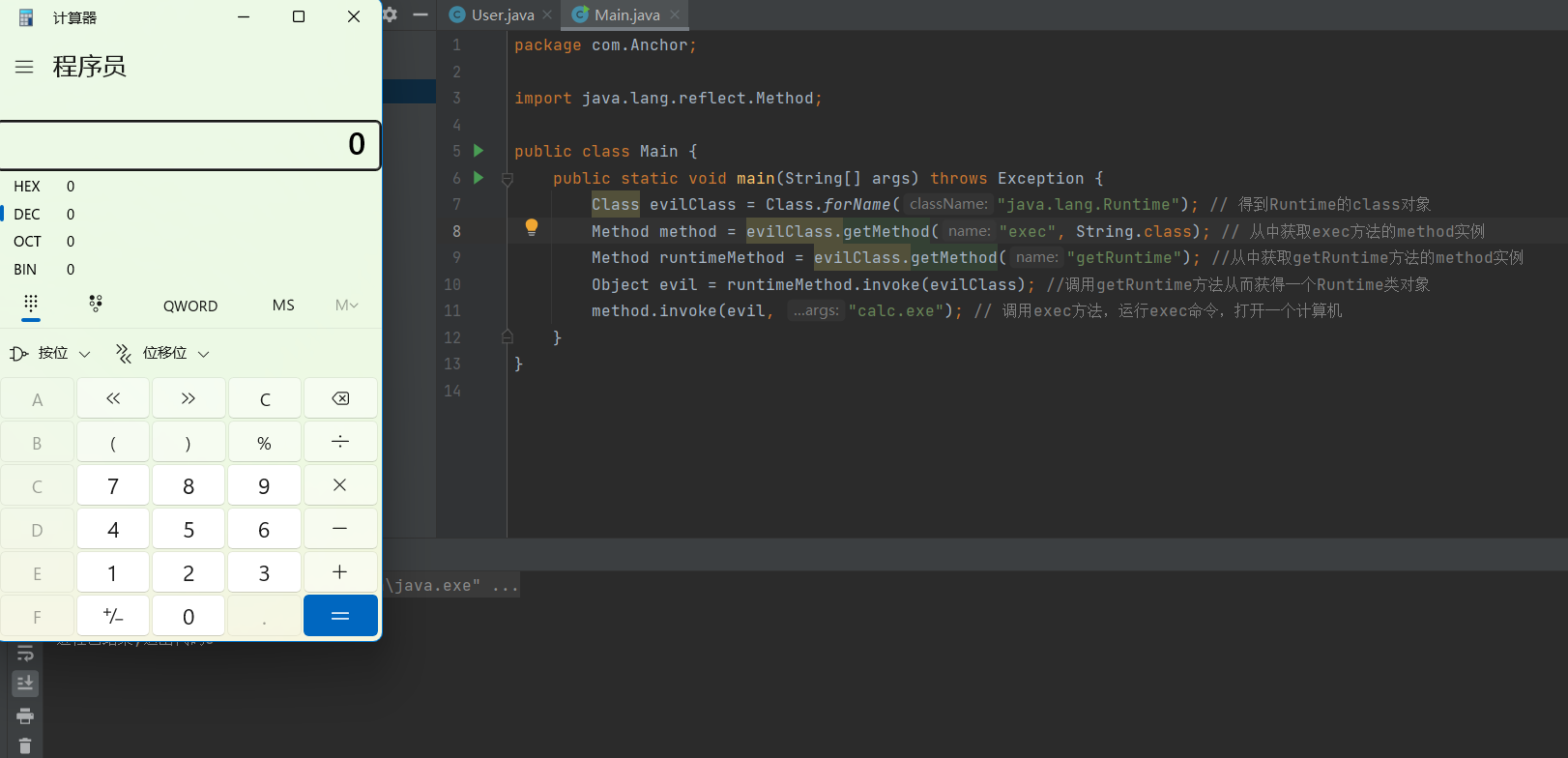Click the divide operator key

340,442
